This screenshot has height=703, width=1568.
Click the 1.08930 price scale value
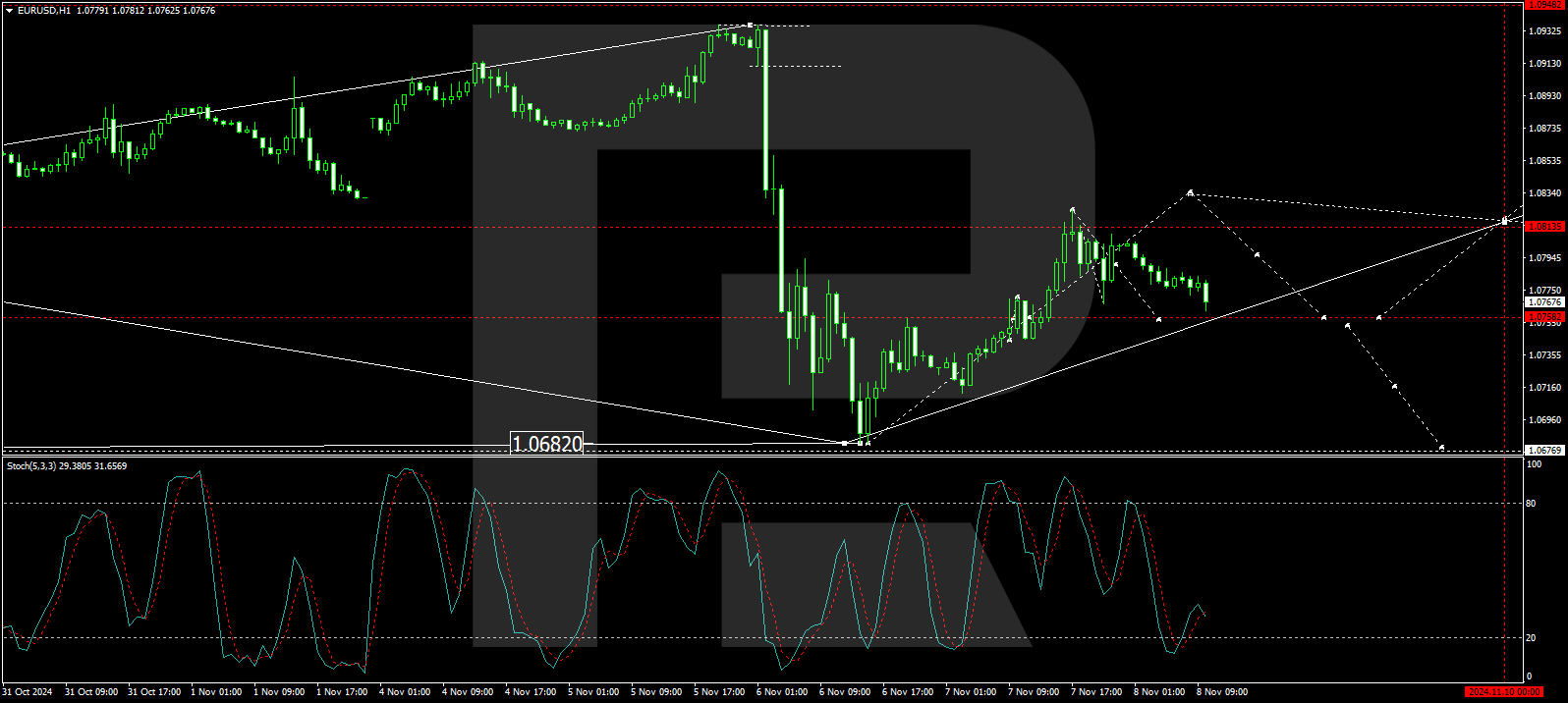(x=1544, y=96)
